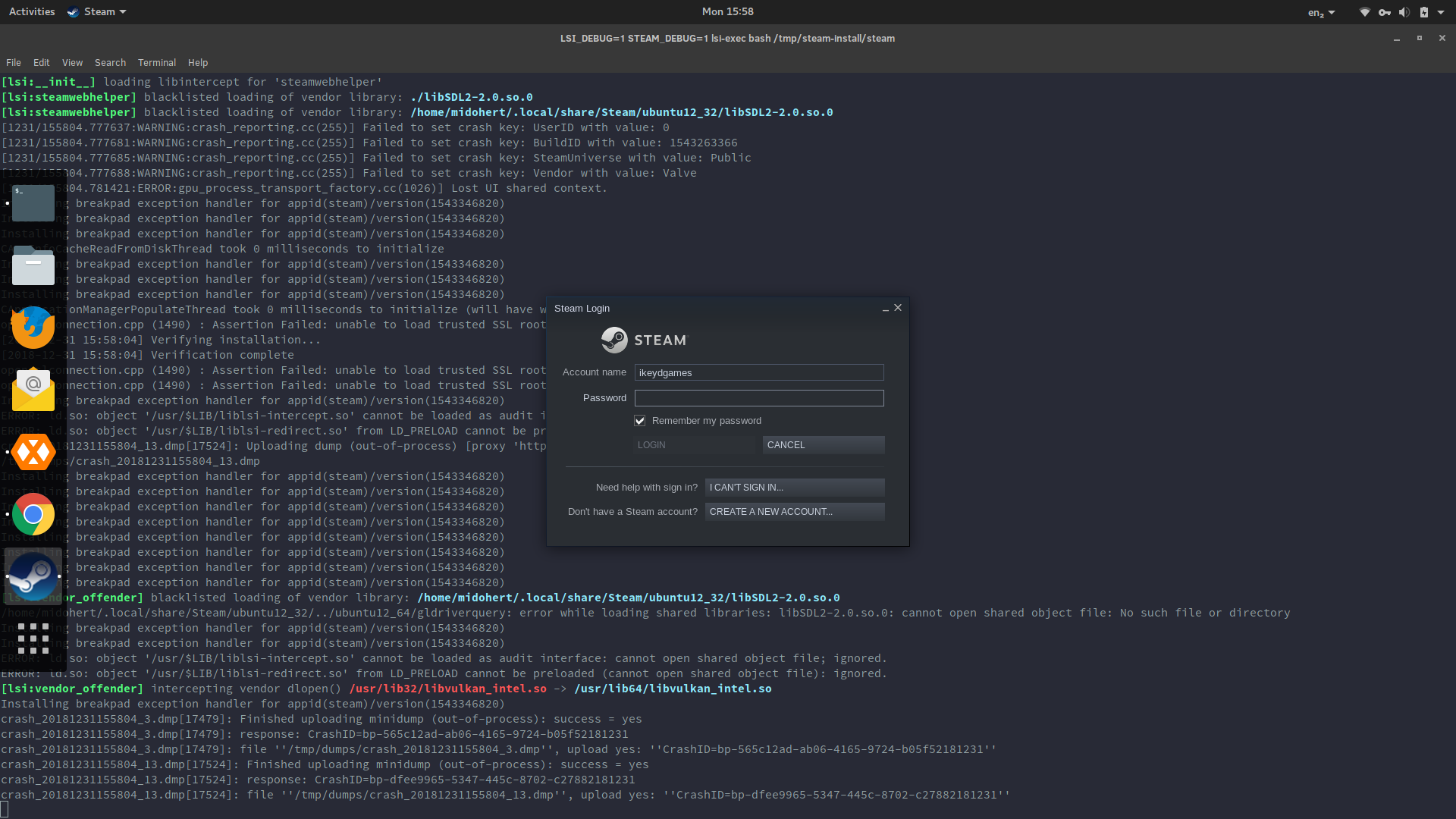Toggle Remember my password checkbox
Screen dimensions: 1456x819
point(640,421)
